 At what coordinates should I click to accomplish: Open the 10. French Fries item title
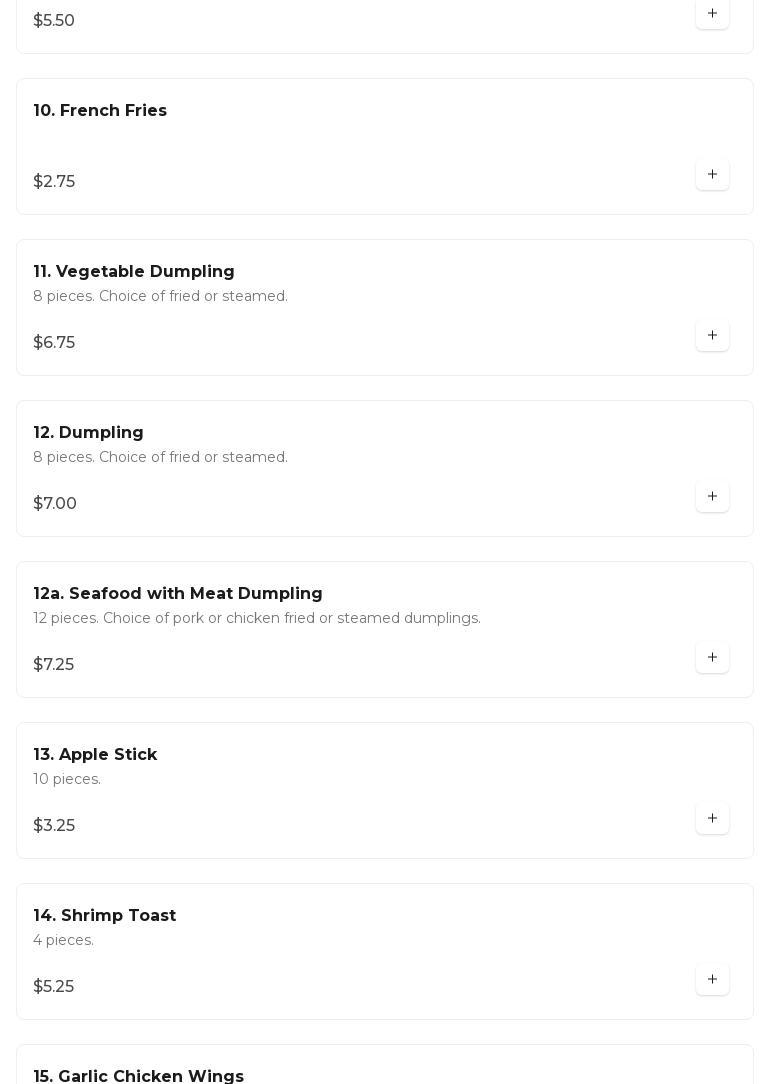click(x=100, y=111)
